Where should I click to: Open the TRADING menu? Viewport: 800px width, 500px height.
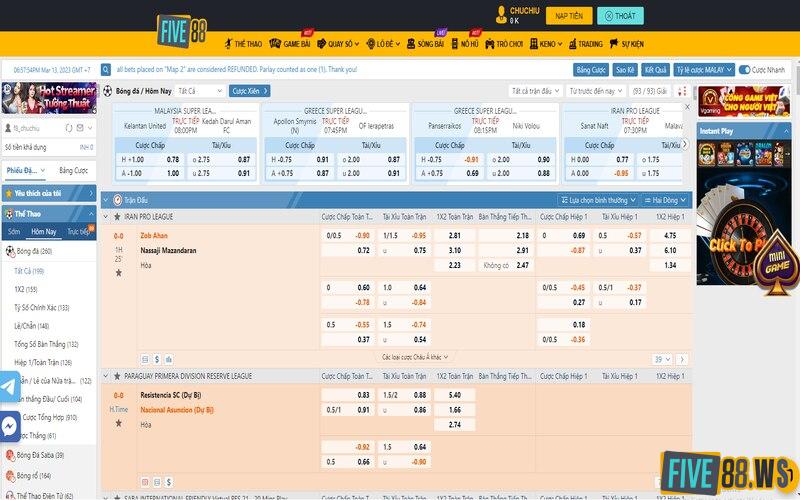point(586,44)
